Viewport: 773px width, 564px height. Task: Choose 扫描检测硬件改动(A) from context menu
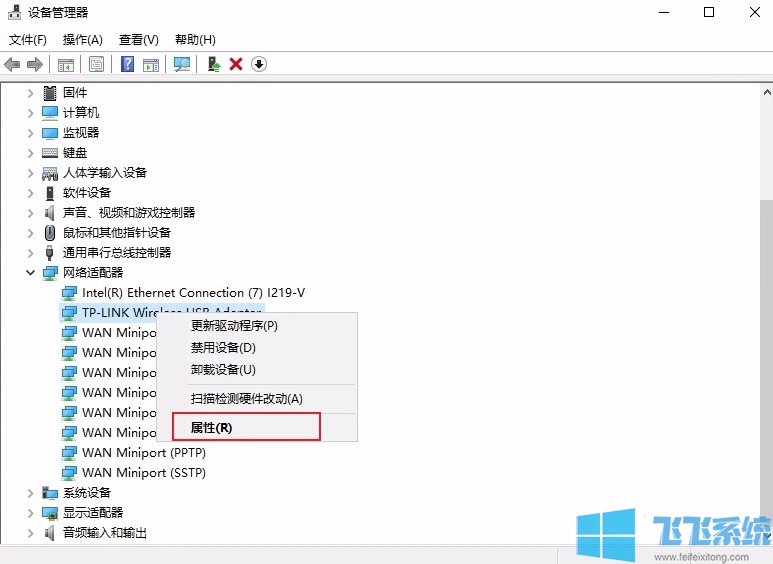click(257, 399)
